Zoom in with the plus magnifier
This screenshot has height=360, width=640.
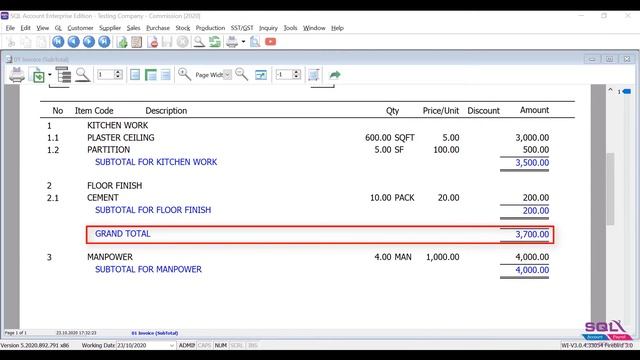click(184, 74)
